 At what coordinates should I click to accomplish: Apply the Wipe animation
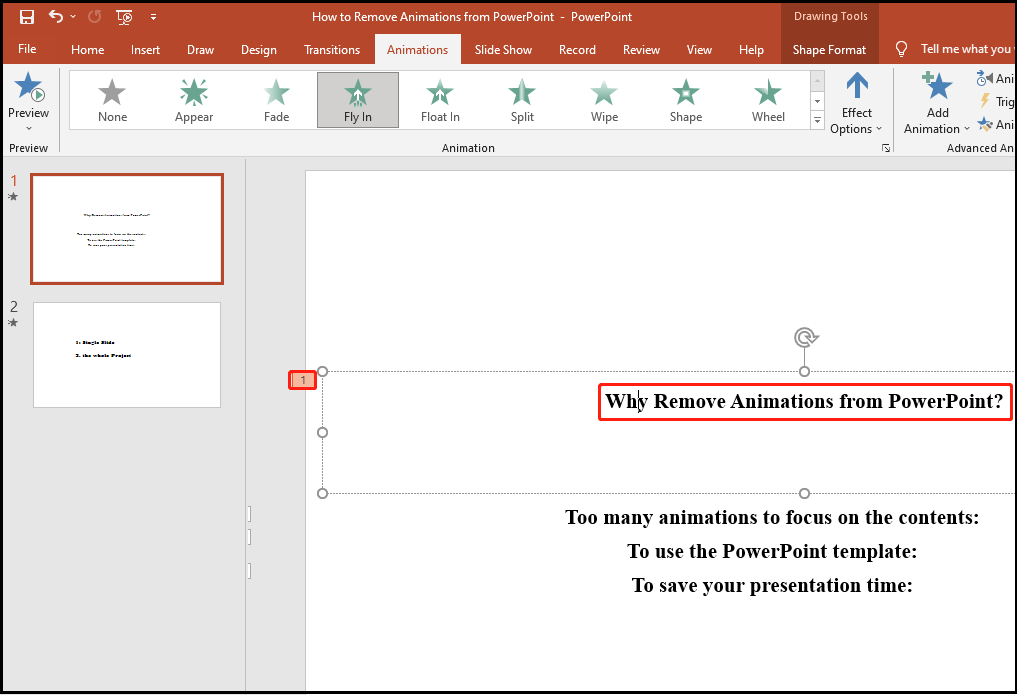click(603, 99)
